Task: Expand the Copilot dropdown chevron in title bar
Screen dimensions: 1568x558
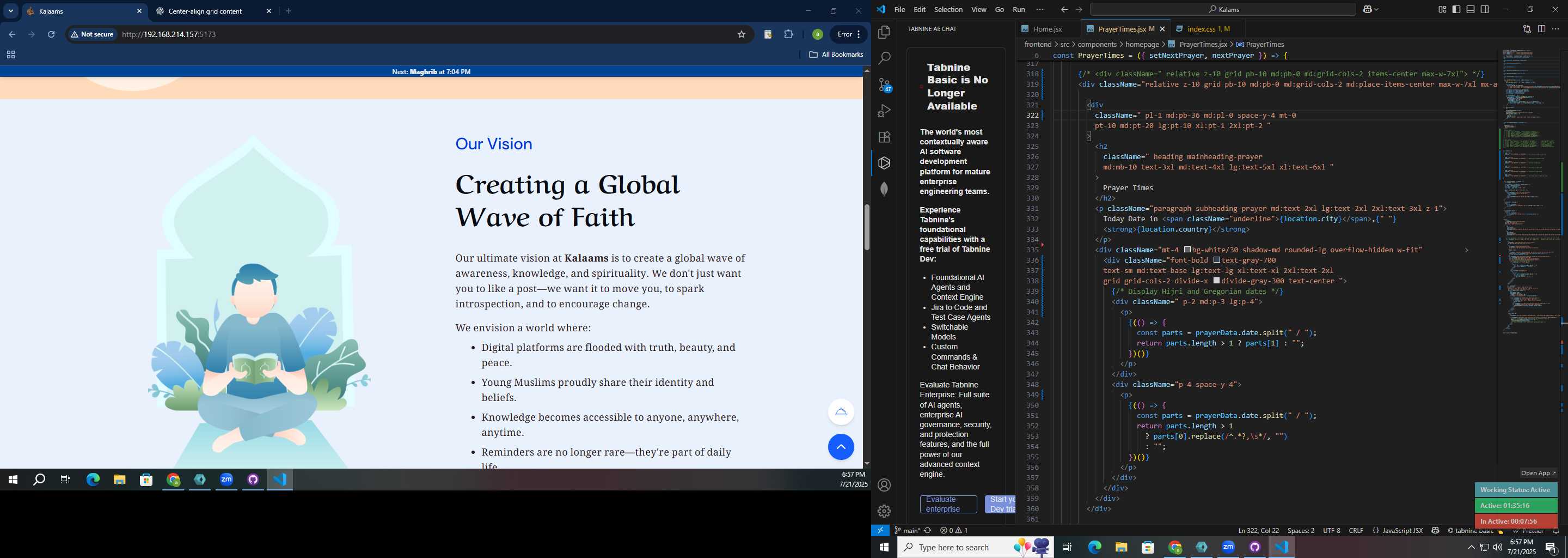Action: pyautogui.click(x=1376, y=10)
